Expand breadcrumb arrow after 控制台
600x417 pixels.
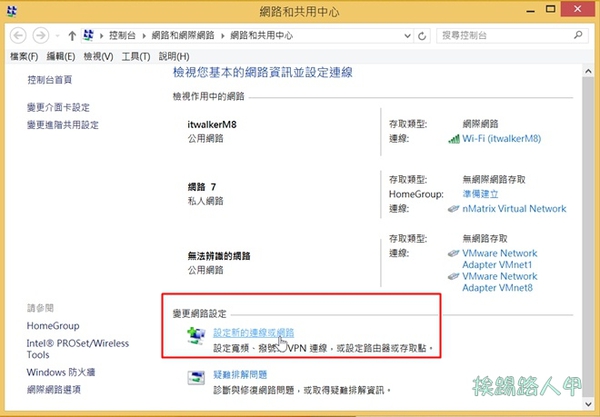click(144, 36)
